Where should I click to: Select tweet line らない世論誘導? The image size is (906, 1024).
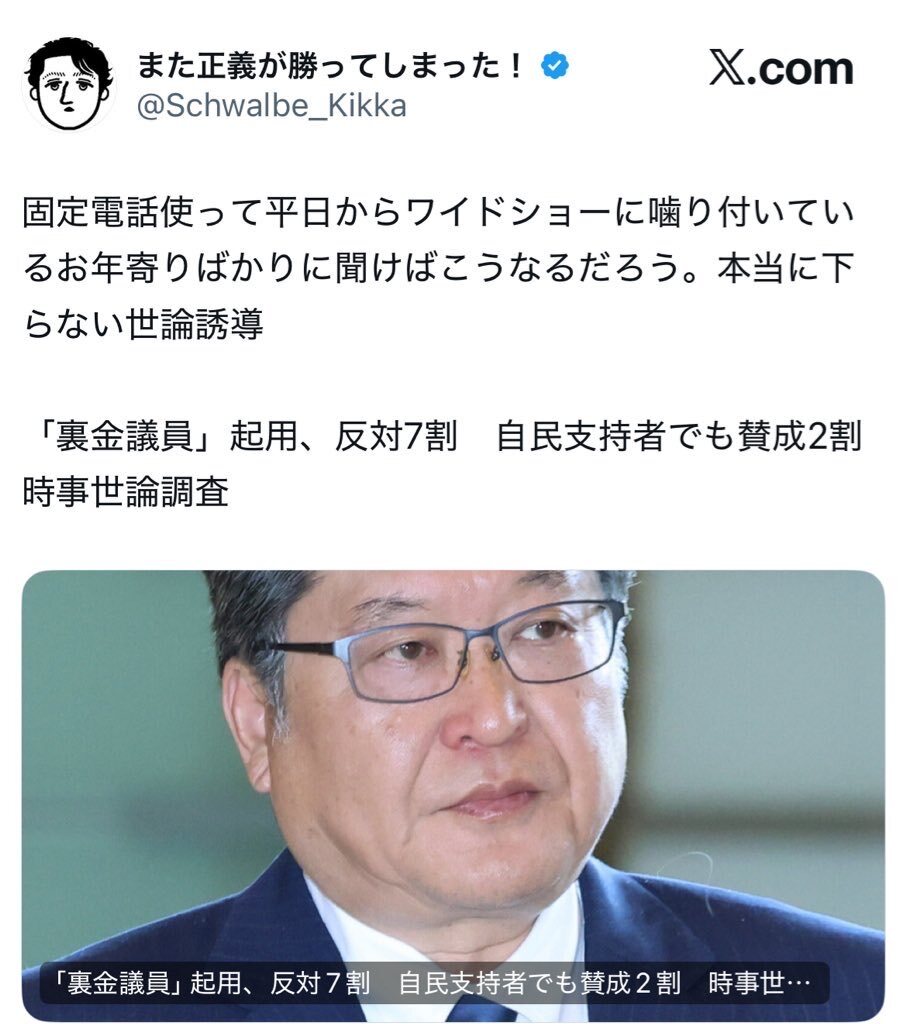pyautogui.click(x=143, y=323)
